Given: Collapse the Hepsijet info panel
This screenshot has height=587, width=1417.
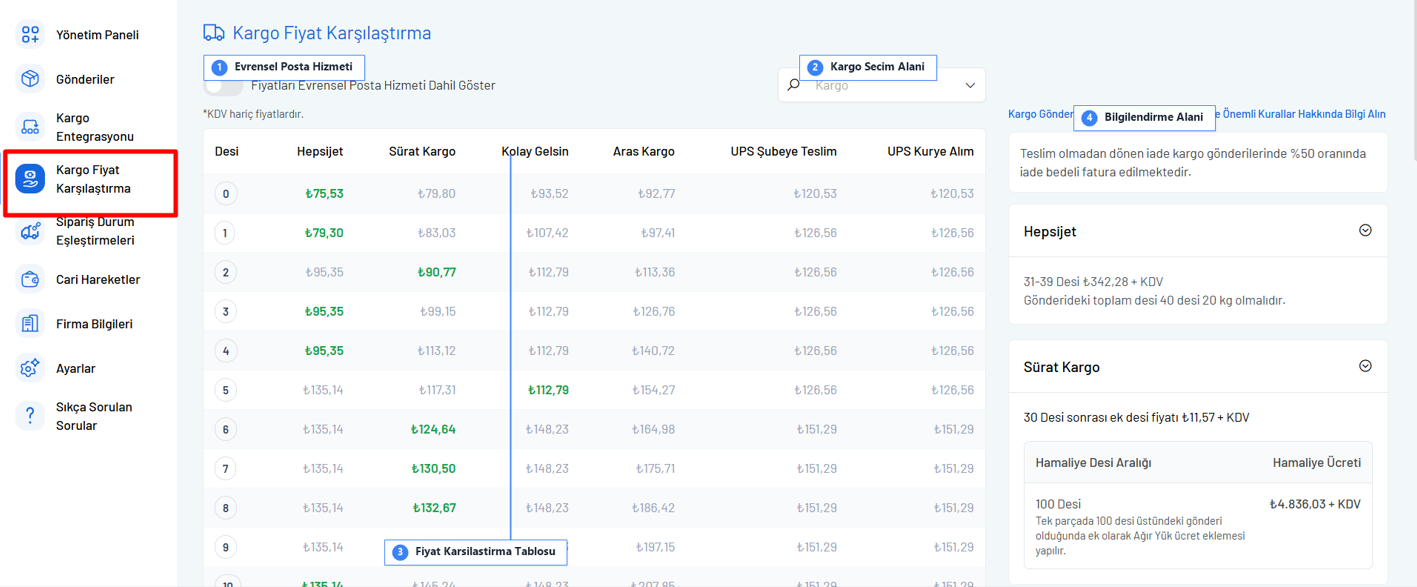Looking at the screenshot, I should tap(1365, 231).
